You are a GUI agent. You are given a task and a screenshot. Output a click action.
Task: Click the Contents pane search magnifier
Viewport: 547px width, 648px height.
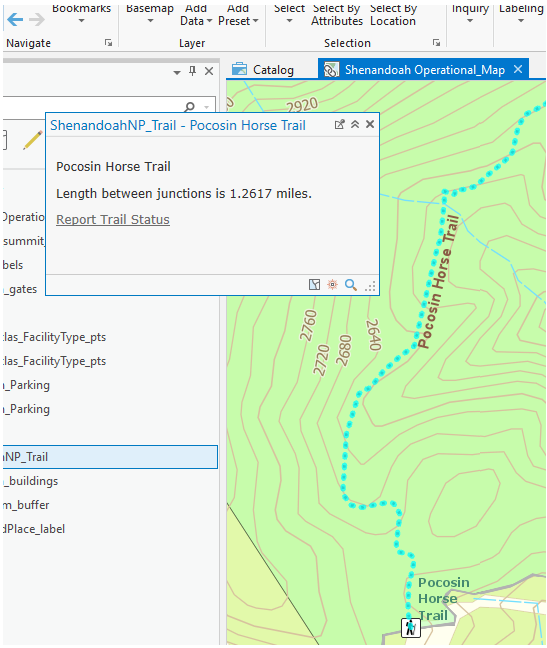point(190,107)
